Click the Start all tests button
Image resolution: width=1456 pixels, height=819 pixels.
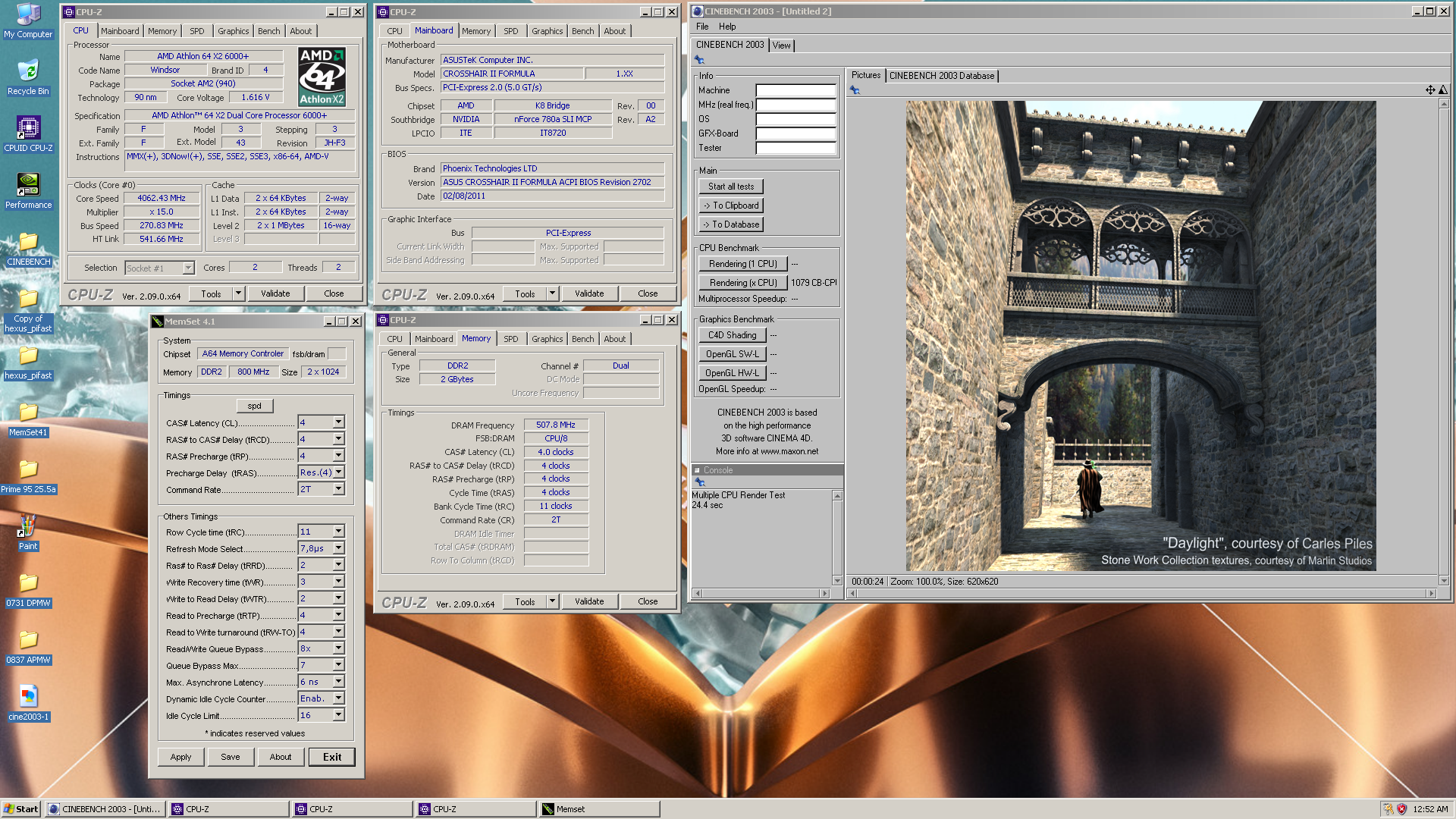tap(731, 187)
